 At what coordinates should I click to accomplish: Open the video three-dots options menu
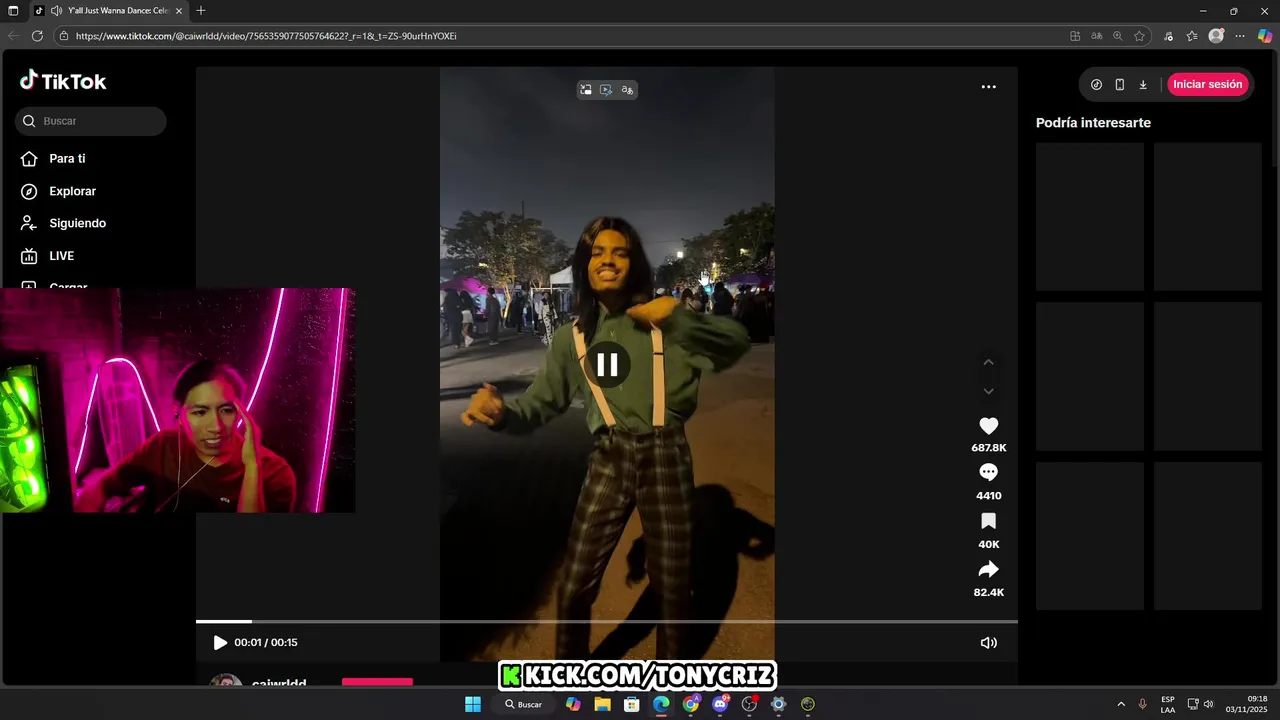pos(988,87)
